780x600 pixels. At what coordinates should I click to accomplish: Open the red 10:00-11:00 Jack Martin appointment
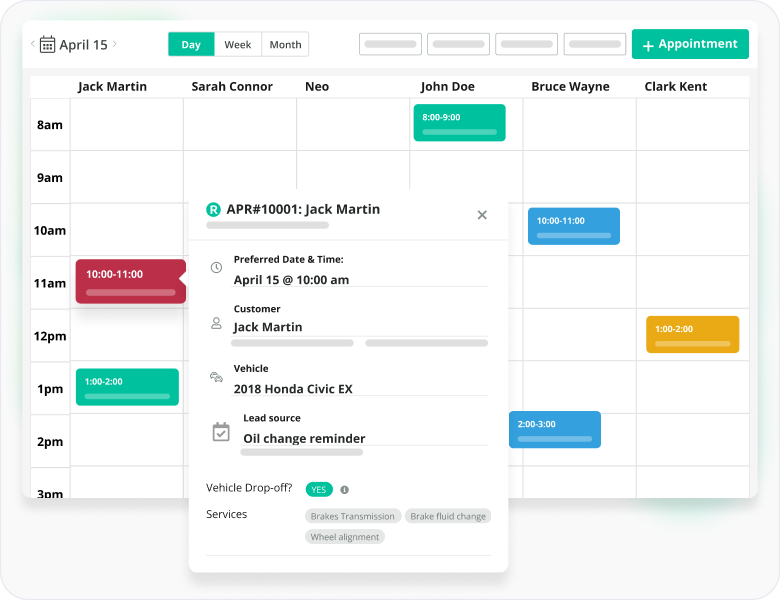pos(130,282)
